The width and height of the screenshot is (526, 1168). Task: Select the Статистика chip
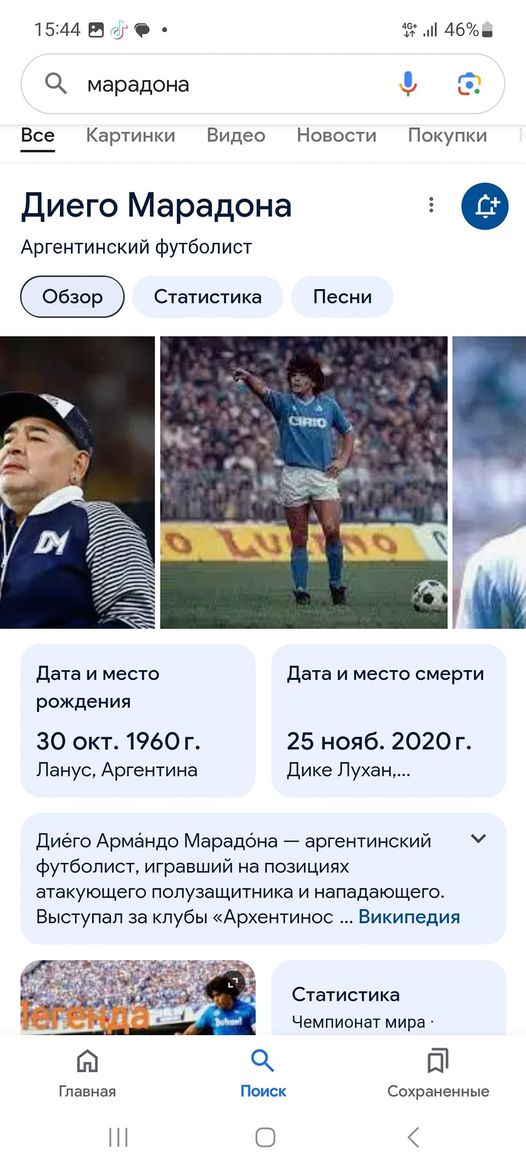208,296
